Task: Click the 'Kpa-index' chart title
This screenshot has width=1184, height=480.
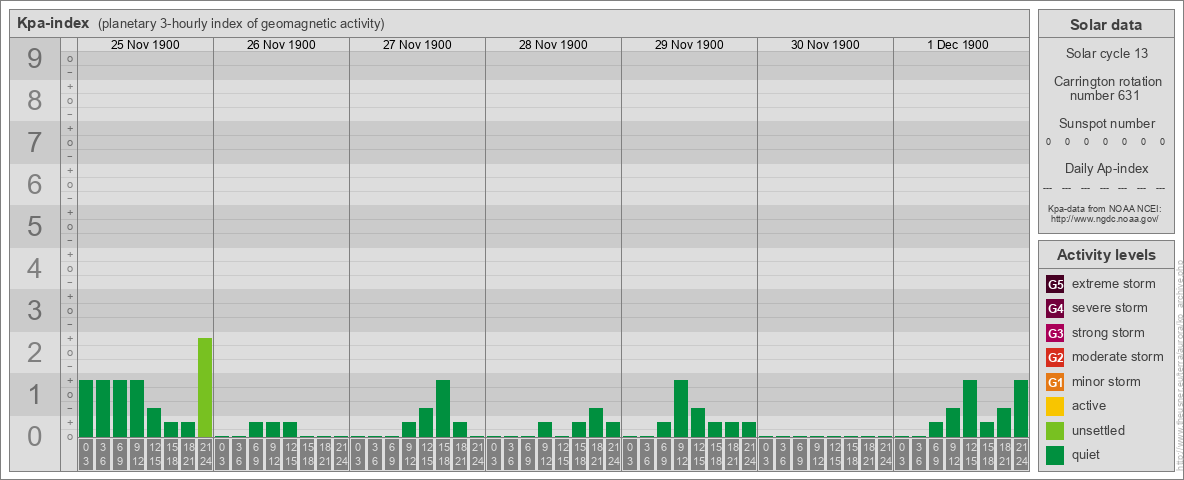Action: [x=53, y=23]
